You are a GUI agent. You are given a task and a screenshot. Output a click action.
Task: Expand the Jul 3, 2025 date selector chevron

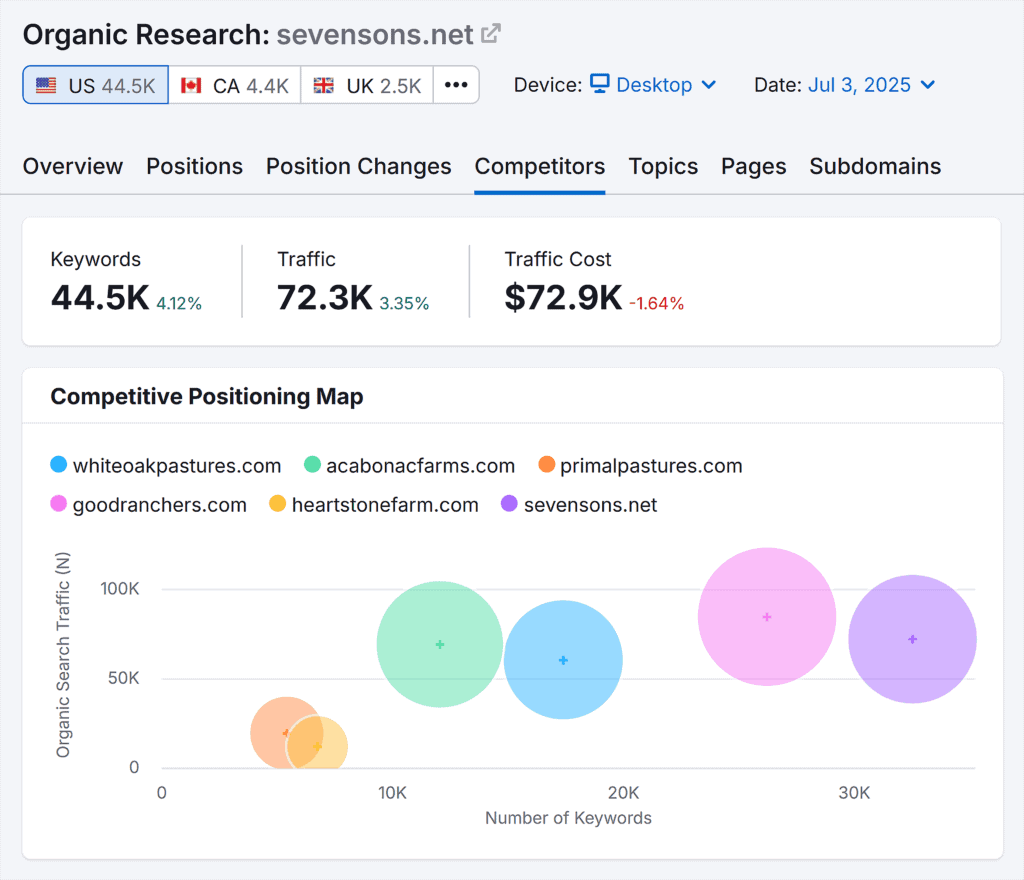pos(929,85)
